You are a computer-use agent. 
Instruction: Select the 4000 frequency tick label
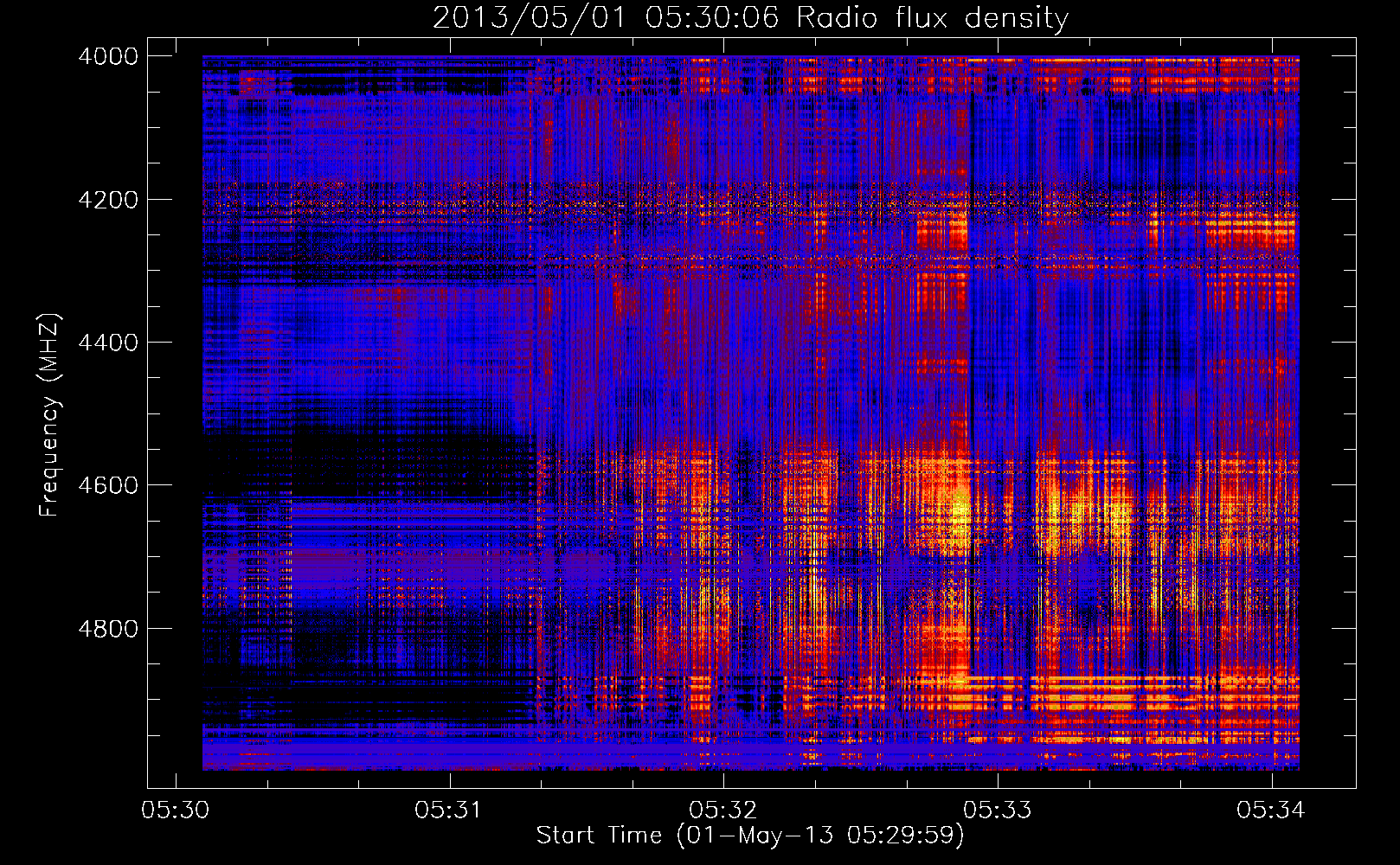108,56
